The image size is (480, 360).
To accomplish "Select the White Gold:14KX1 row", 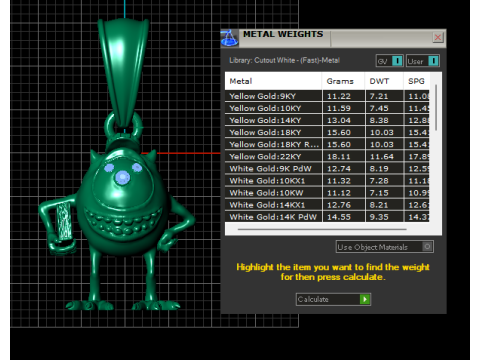I will click(327, 205).
